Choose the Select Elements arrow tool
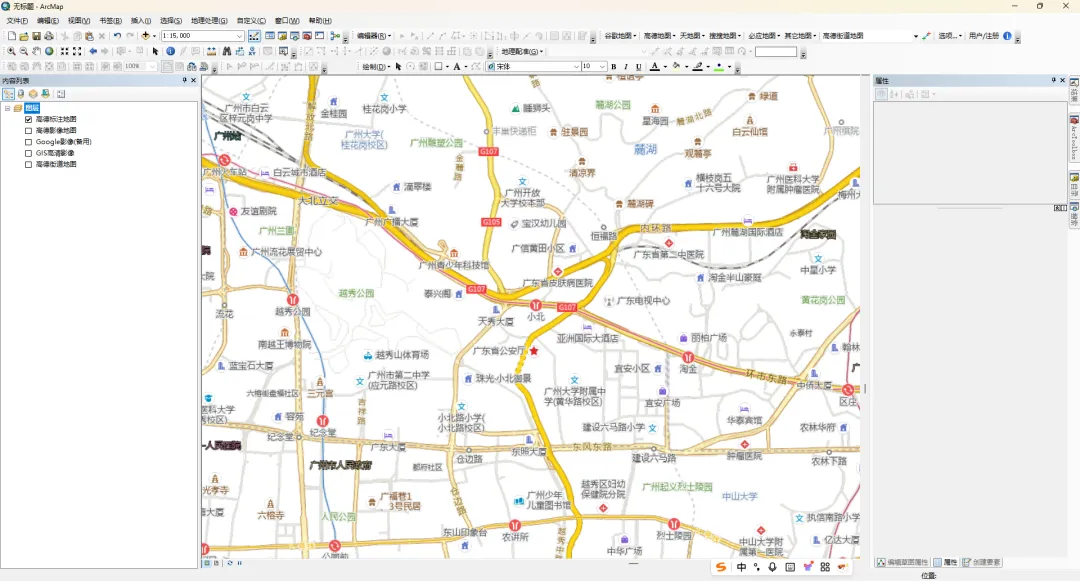1080x581 pixels. coord(155,51)
